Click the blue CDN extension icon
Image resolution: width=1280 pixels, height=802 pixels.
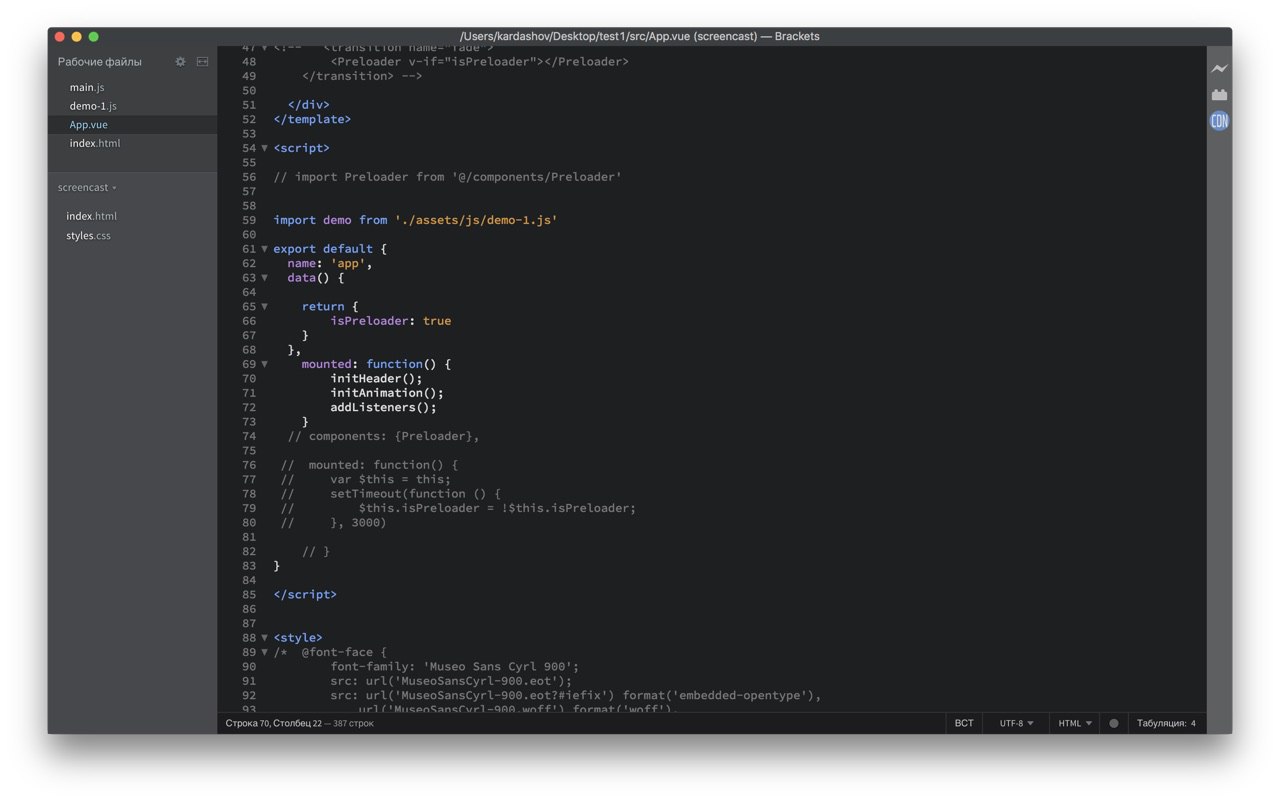tap(1219, 121)
